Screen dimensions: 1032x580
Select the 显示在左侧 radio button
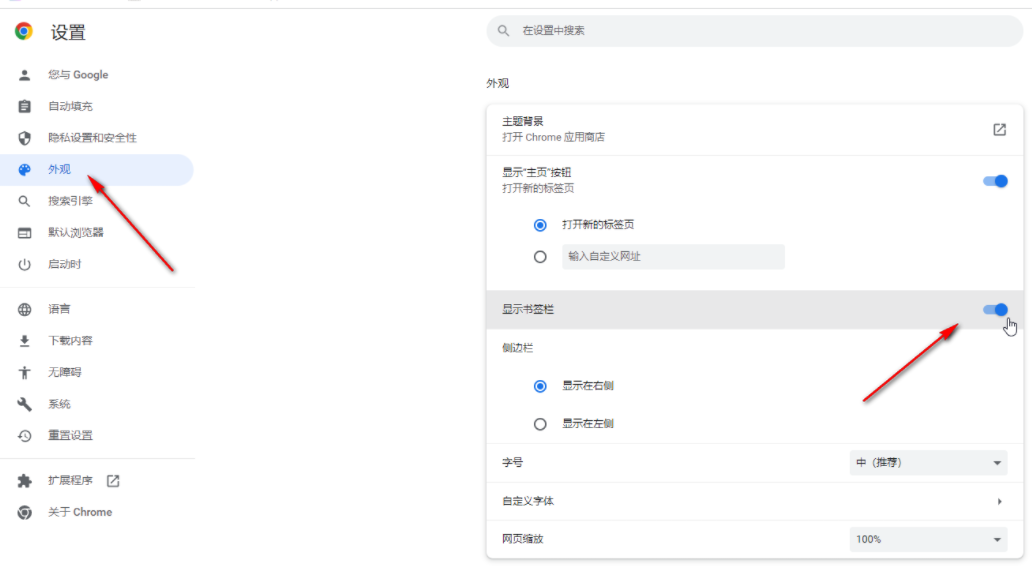point(540,424)
